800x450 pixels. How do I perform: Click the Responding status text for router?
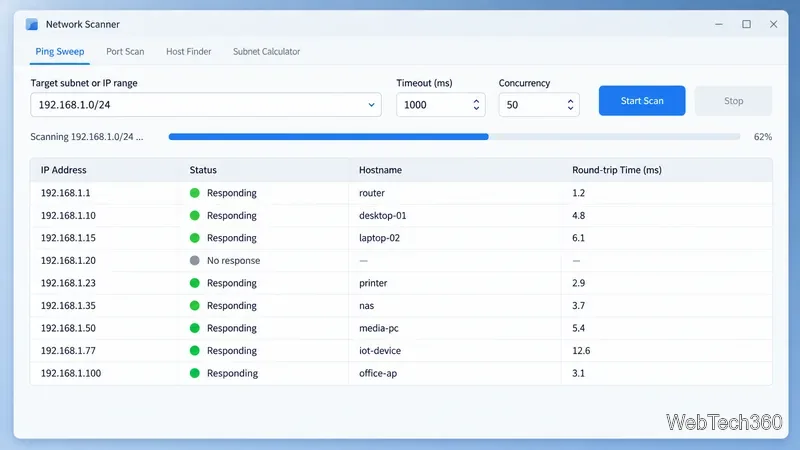click(232, 193)
